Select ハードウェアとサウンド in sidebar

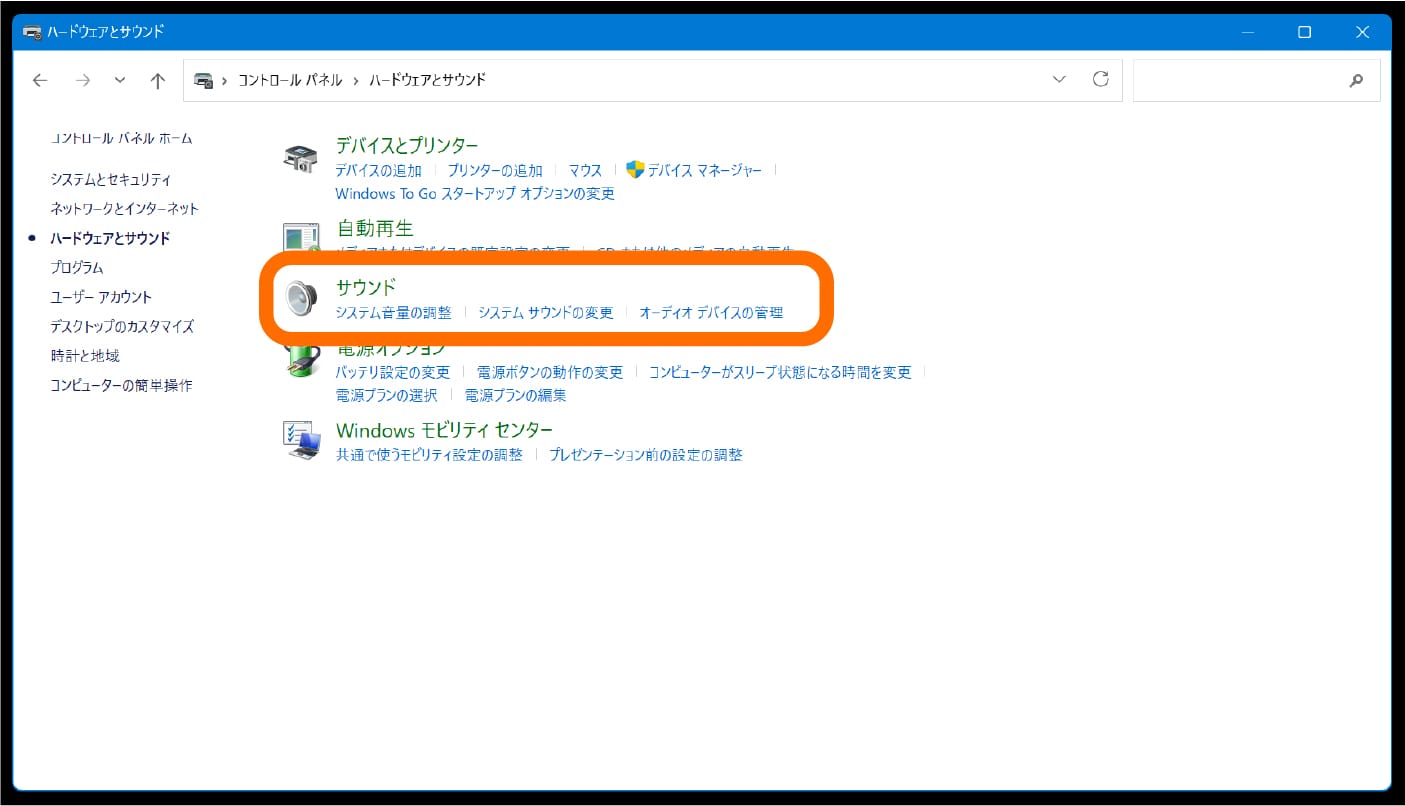point(110,238)
